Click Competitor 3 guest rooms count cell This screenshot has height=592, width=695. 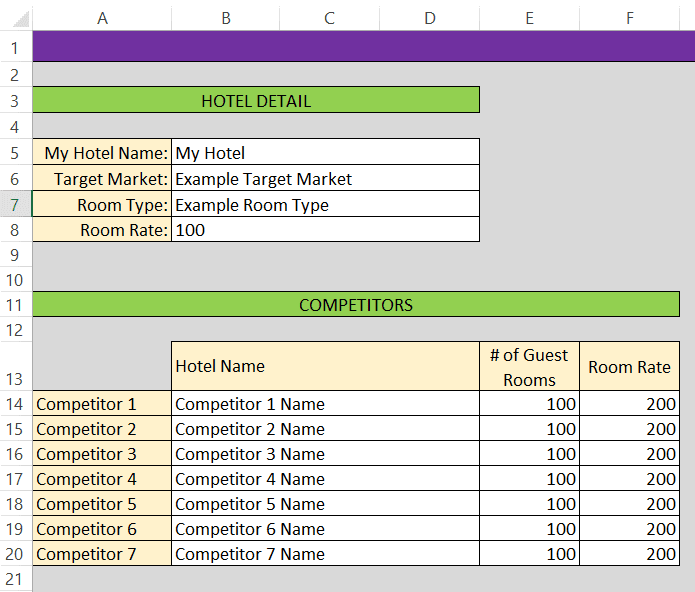(x=529, y=454)
